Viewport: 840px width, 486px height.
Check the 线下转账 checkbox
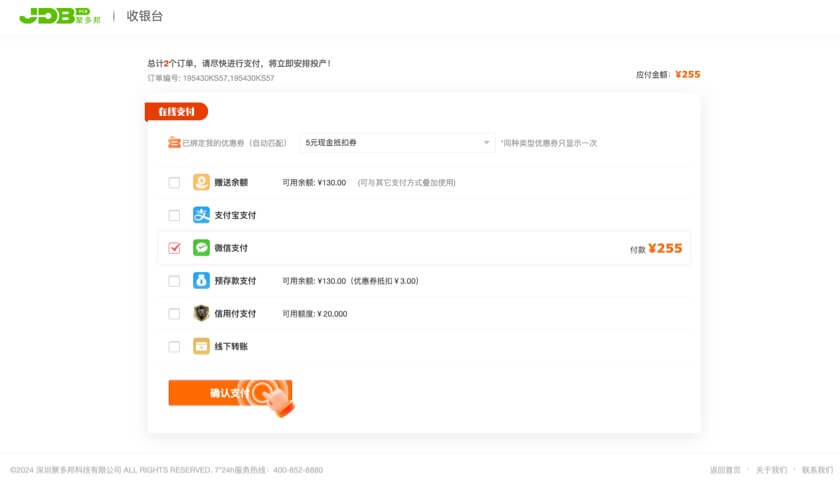pyautogui.click(x=174, y=347)
